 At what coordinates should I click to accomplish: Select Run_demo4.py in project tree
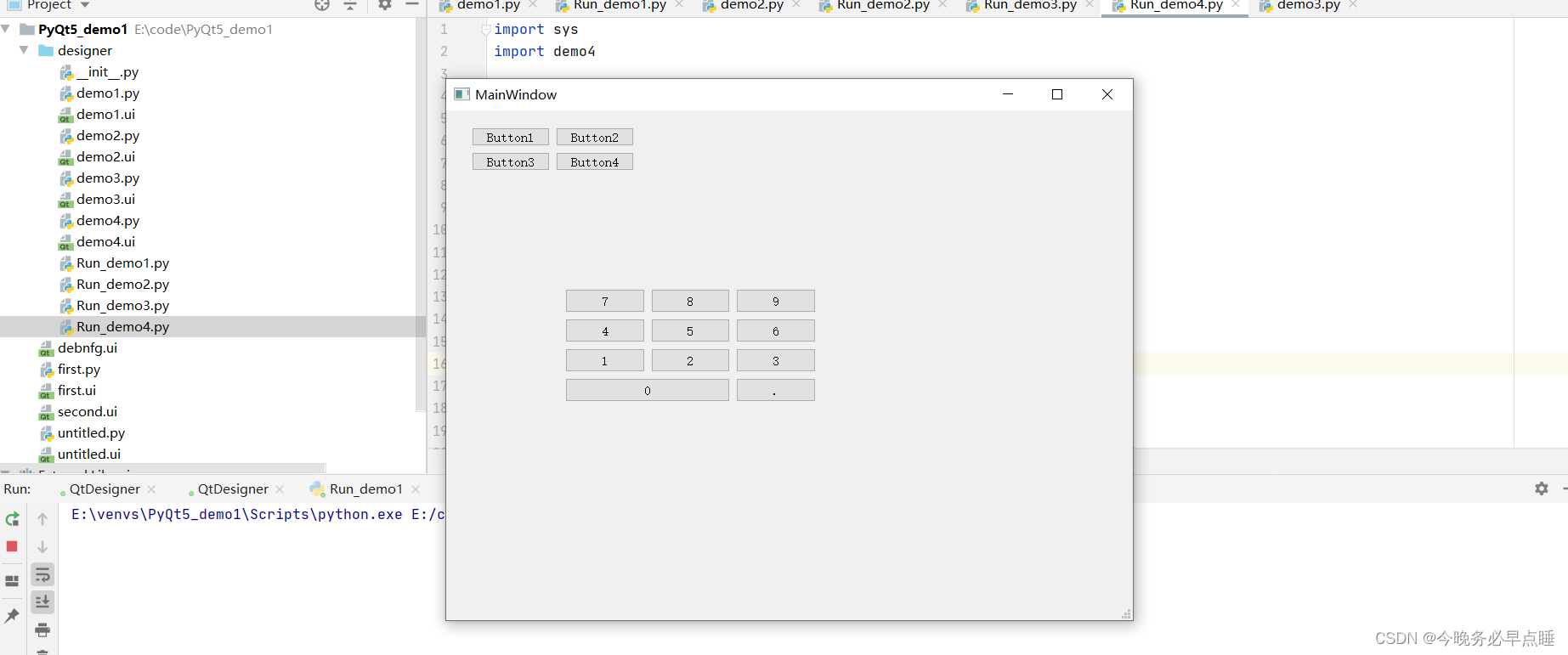(115, 327)
